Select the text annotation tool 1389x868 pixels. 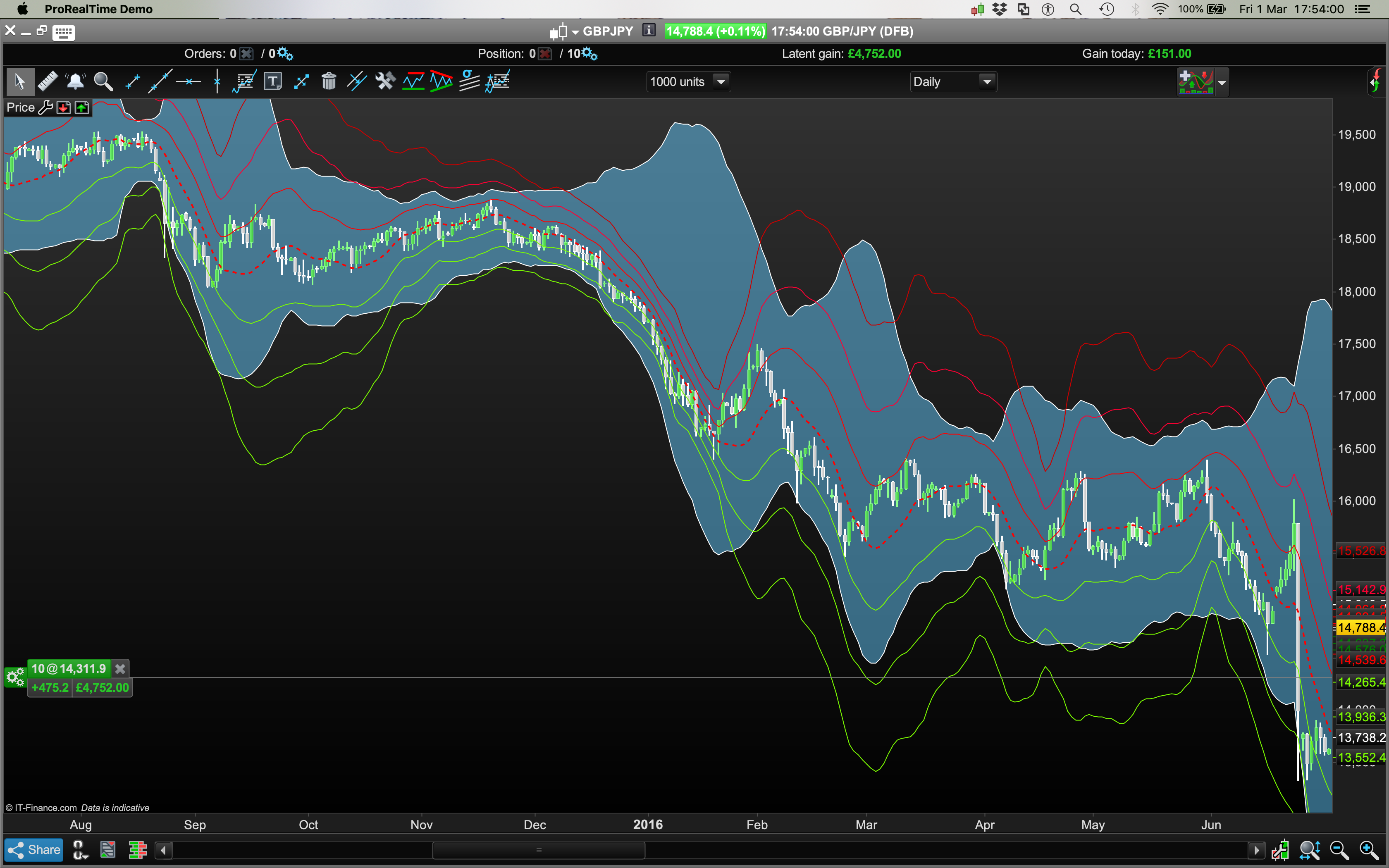(x=273, y=81)
